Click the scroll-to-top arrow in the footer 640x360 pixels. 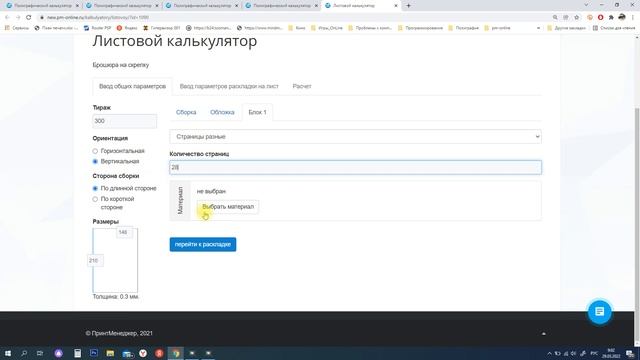[544, 333]
